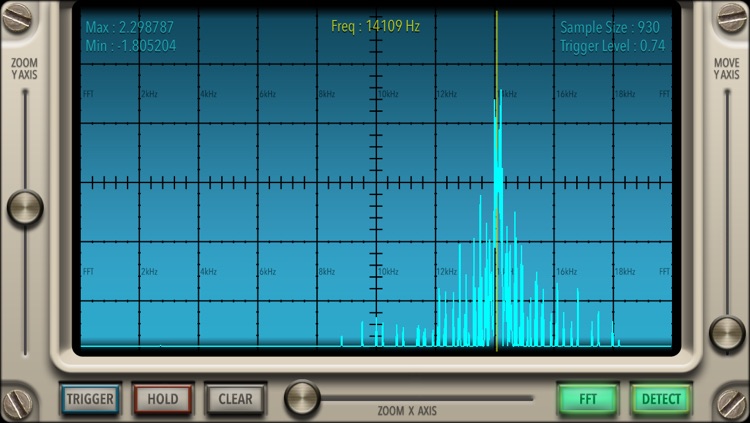The width and height of the screenshot is (750, 423).
Task: Click the Zoom Y Axis slider knob
Action: (x=25, y=208)
